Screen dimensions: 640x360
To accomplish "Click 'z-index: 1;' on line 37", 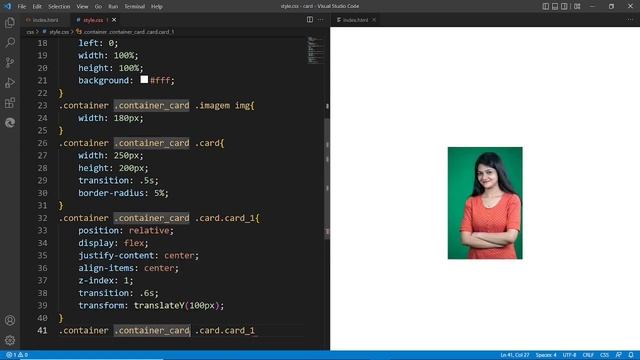I will tap(106, 280).
